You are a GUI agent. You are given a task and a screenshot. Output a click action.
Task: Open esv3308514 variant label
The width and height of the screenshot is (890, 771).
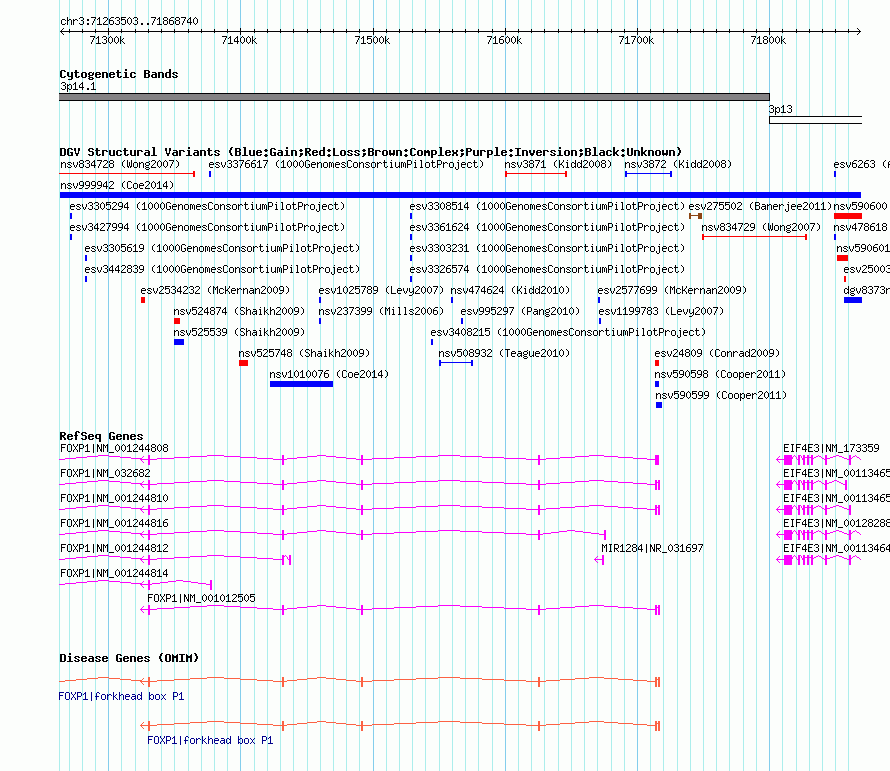click(547, 206)
